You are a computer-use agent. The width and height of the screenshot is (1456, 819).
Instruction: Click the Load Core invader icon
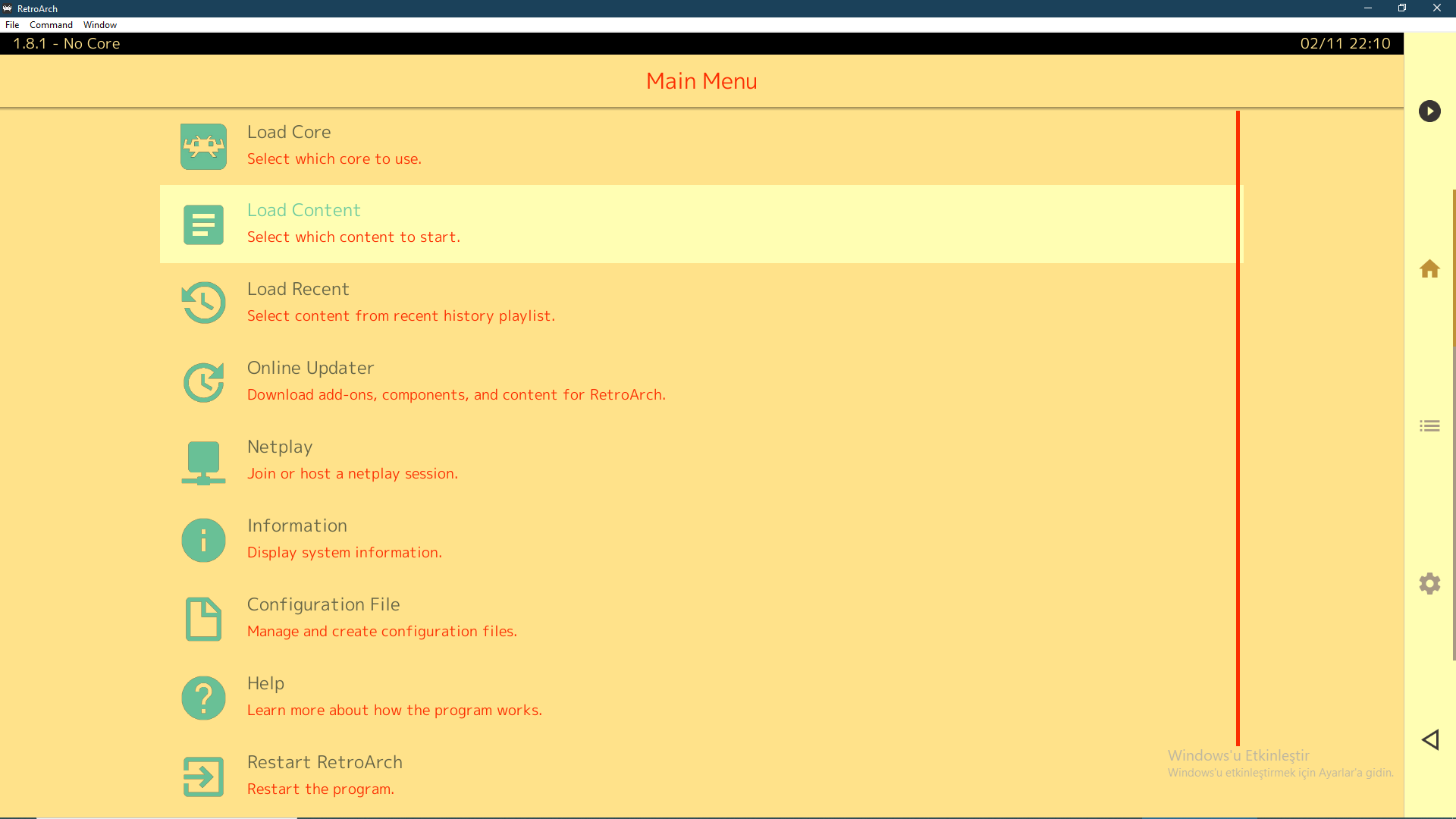tap(203, 146)
